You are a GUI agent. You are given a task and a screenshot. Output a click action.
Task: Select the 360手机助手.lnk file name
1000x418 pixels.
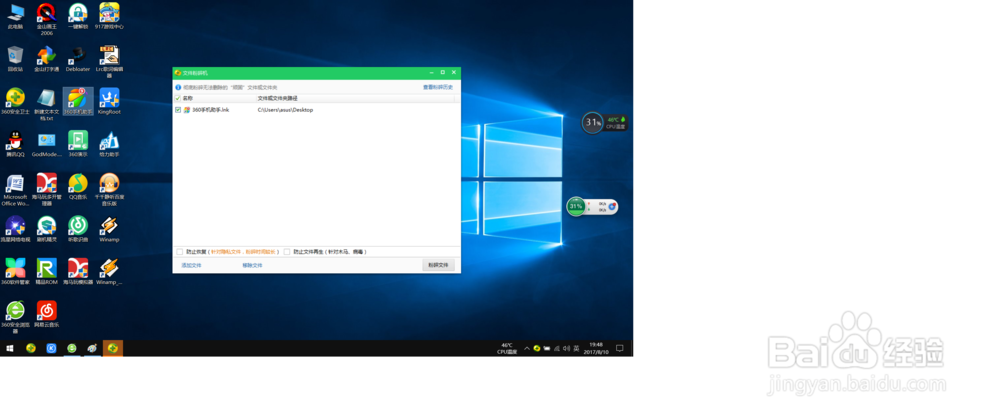[x=210, y=110]
